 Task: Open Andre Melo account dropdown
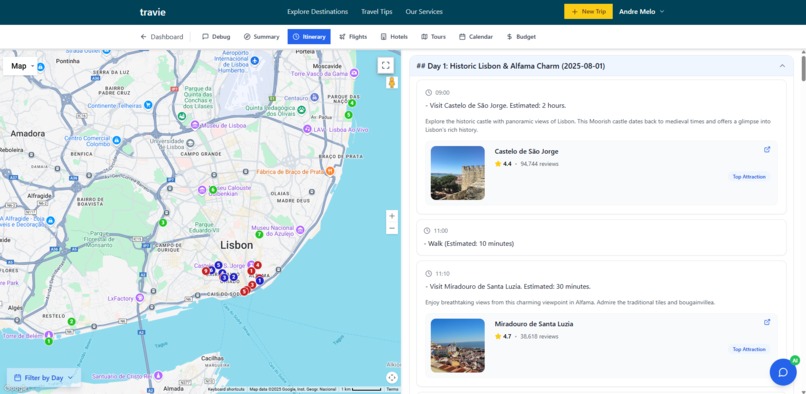[x=642, y=11]
